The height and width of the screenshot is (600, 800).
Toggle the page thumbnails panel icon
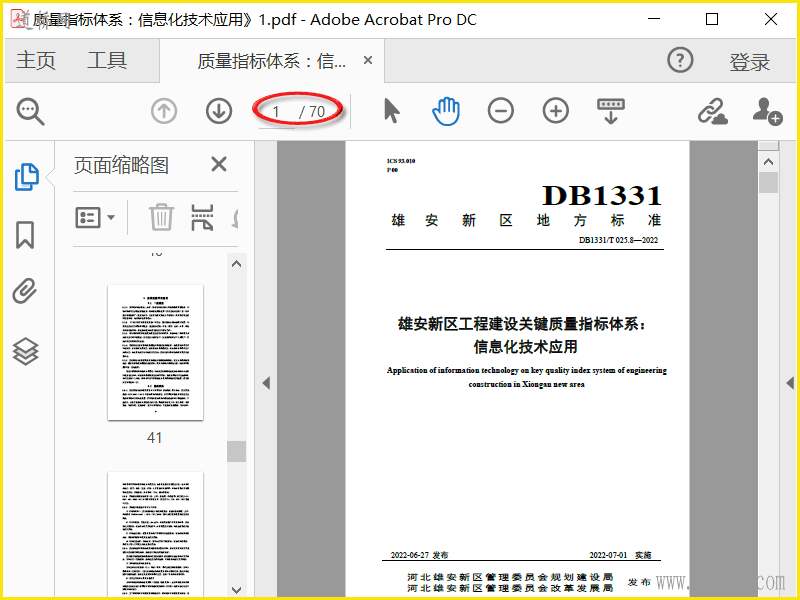(x=27, y=177)
